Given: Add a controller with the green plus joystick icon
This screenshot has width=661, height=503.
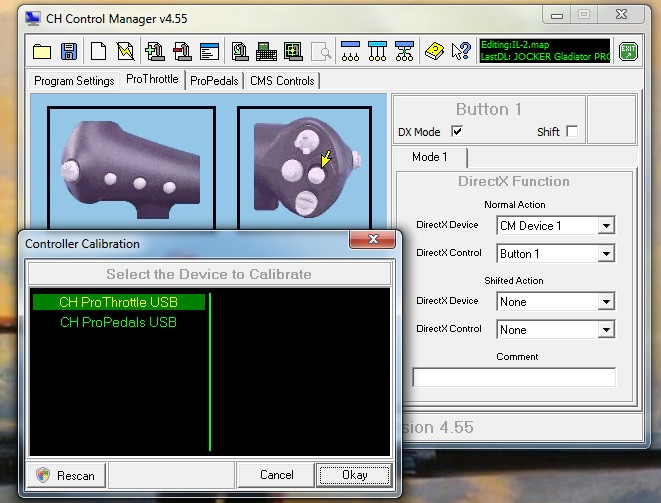Looking at the screenshot, I should 155,51.
